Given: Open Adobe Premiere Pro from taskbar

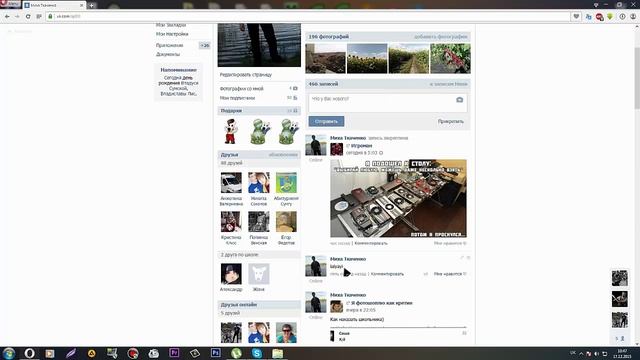Looking at the screenshot, I should click(174, 353).
